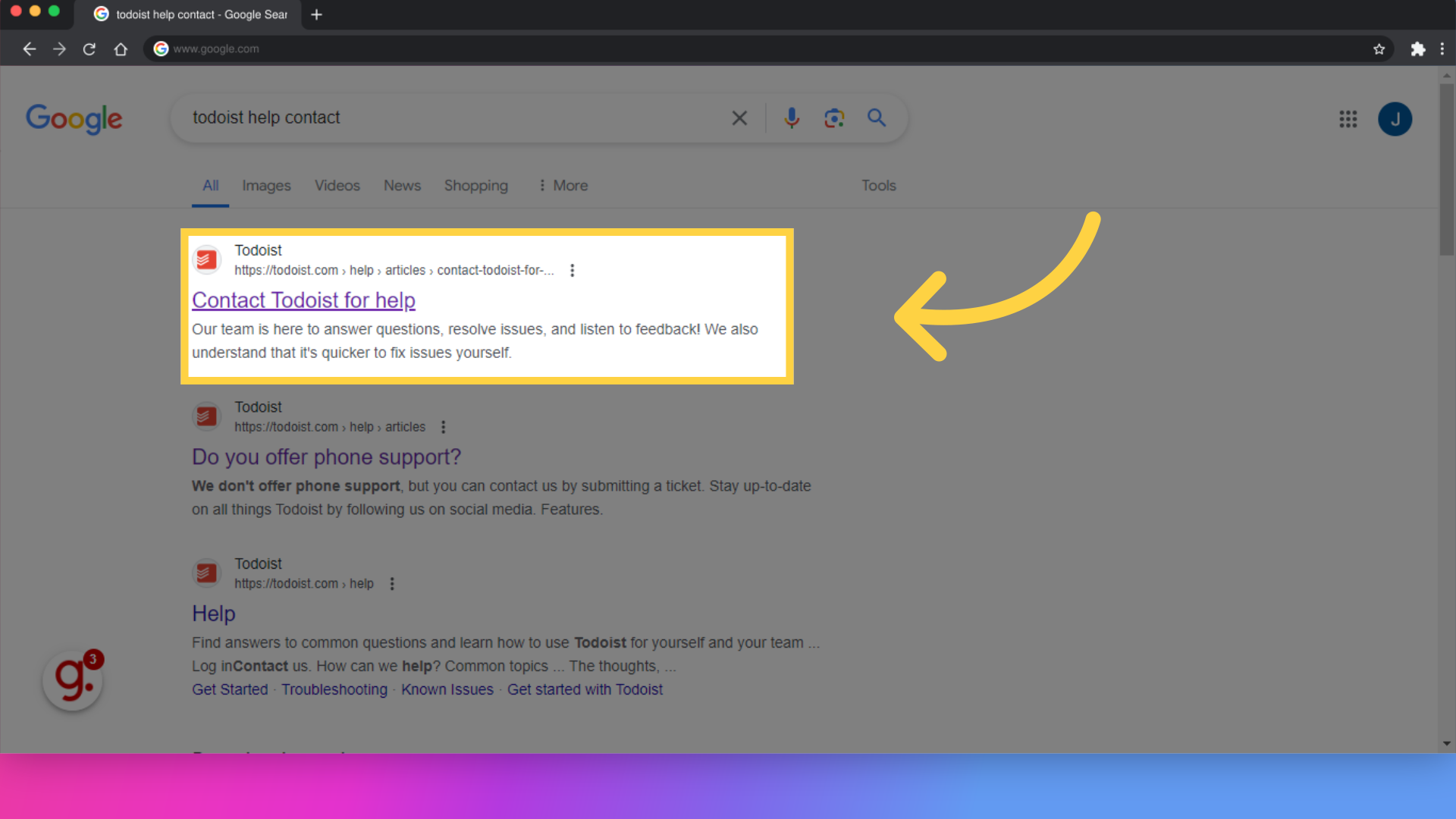Click the refresh page icon
The image size is (1456, 819).
point(89,48)
